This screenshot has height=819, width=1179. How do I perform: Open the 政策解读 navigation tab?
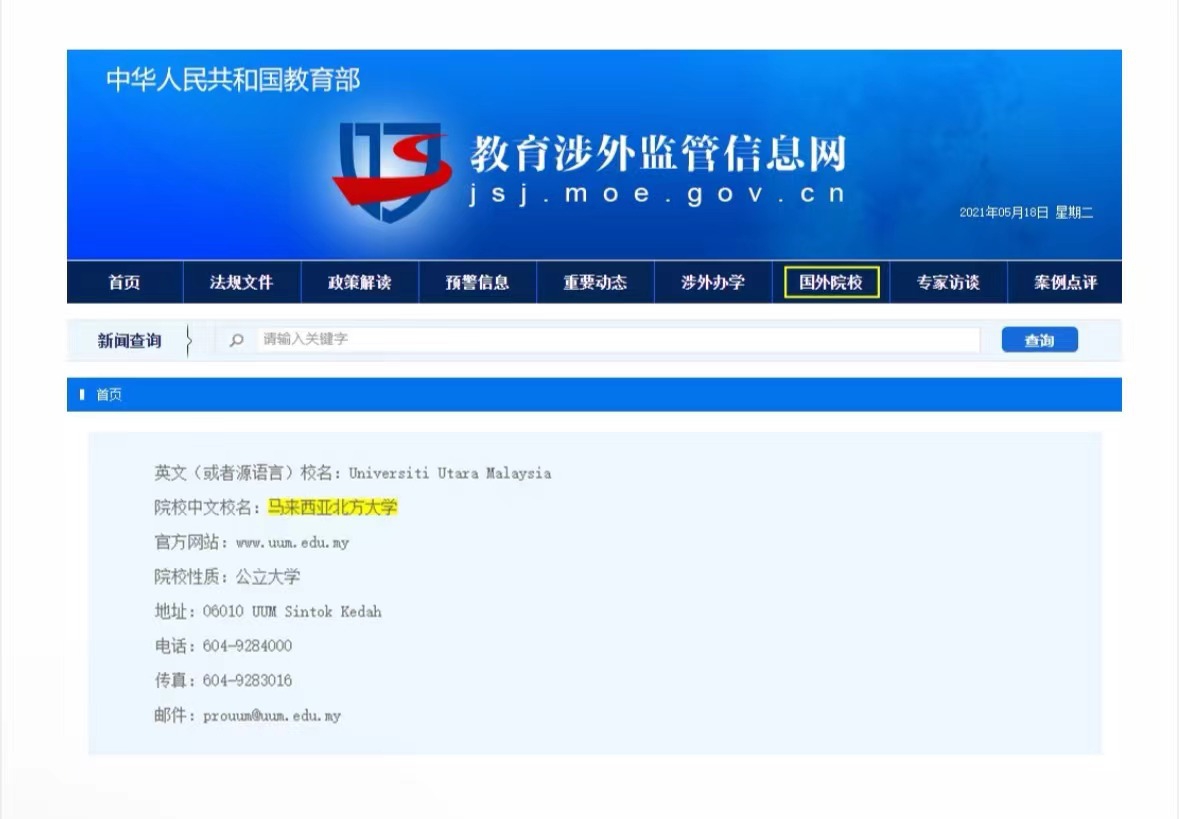click(359, 282)
